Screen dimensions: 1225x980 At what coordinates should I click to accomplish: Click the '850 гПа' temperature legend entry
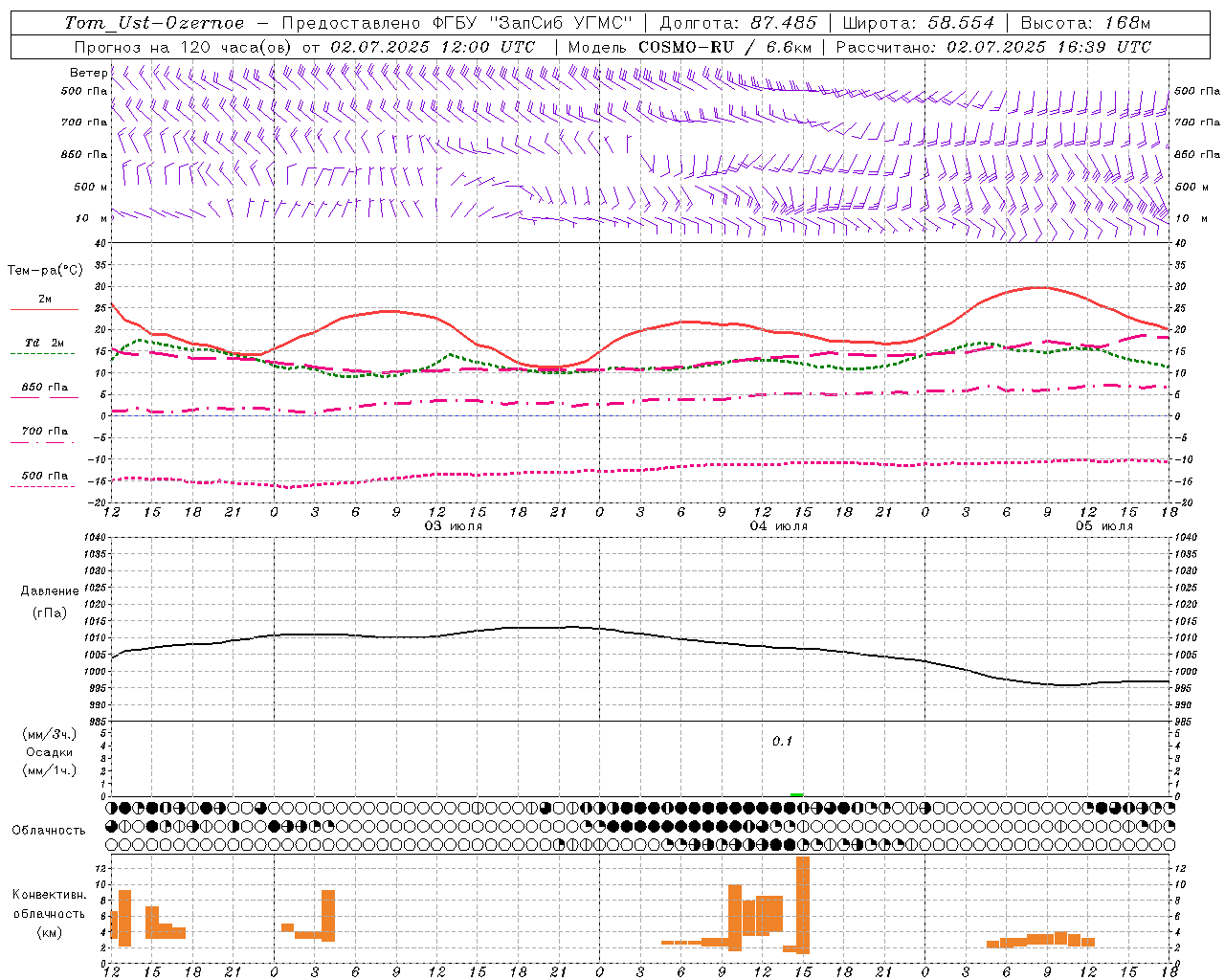(44, 388)
